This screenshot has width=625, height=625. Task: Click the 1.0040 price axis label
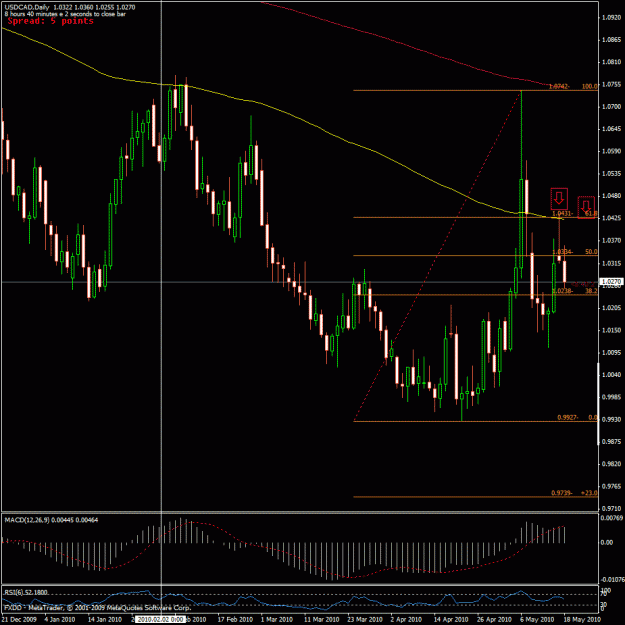click(x=612, y=375)
